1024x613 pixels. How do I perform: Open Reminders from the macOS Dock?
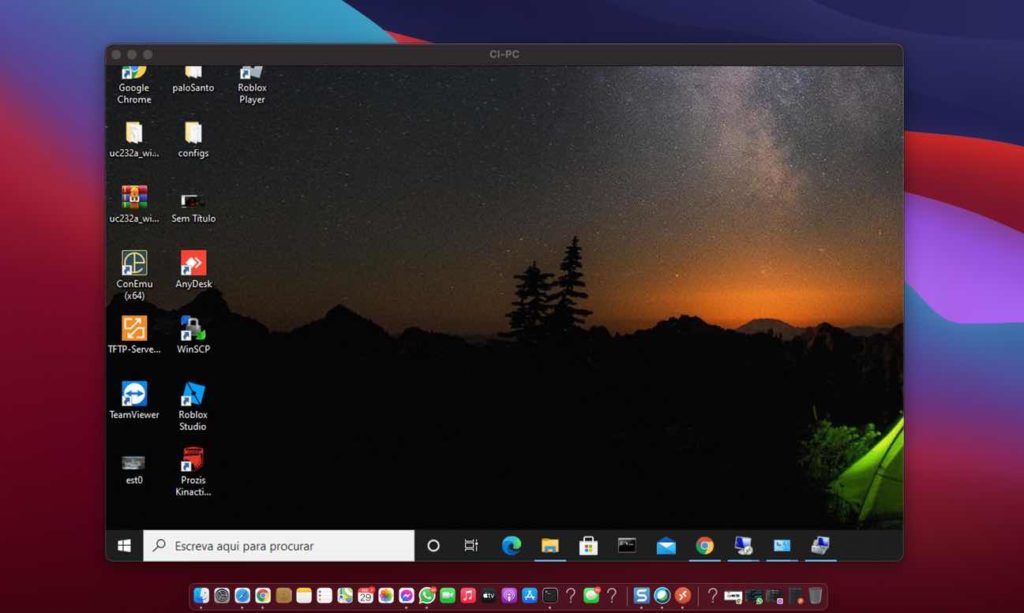325,595
